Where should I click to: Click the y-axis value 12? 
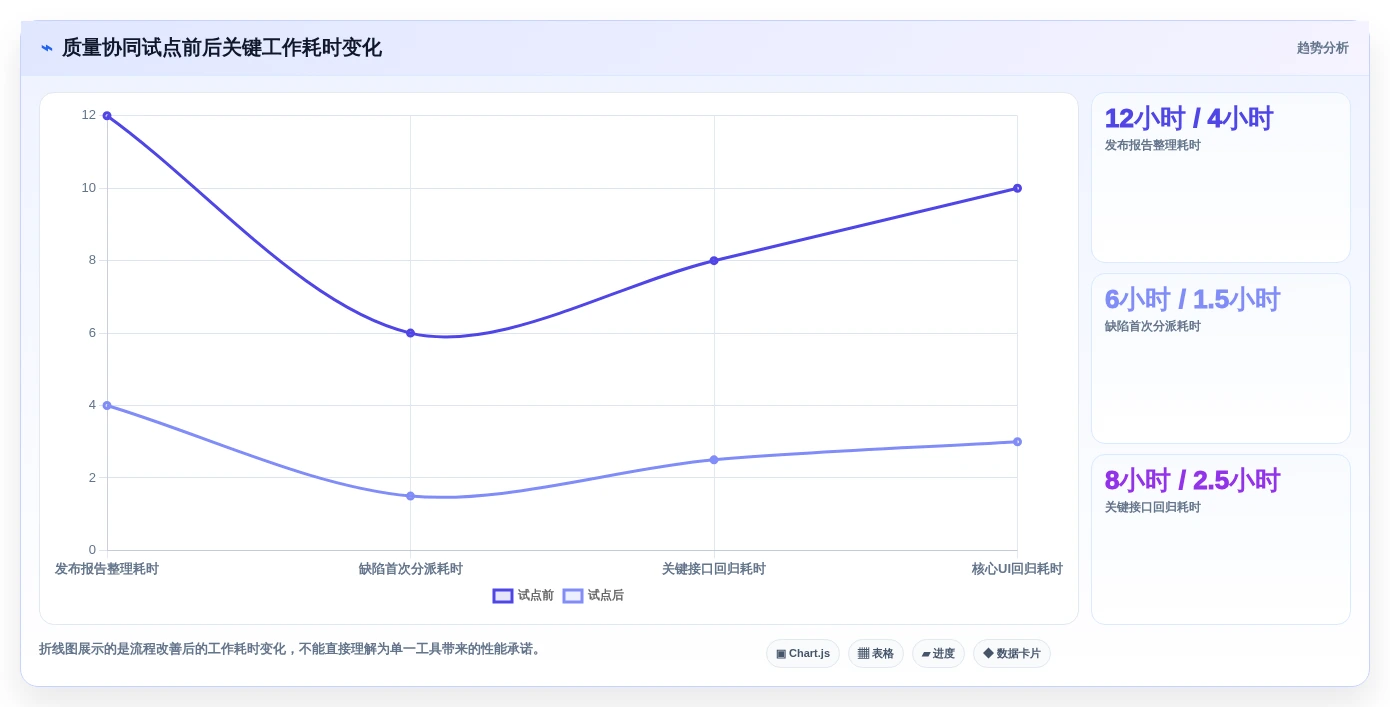pyautogui.click(x=89, y=115)
